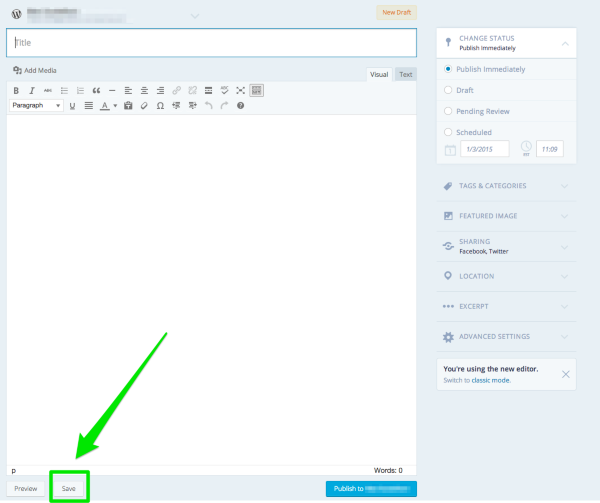The height and width of the screenshot is (503, 600).
Task: Toggle bold formatting in the editor toolbar
Action: point(17,90)
